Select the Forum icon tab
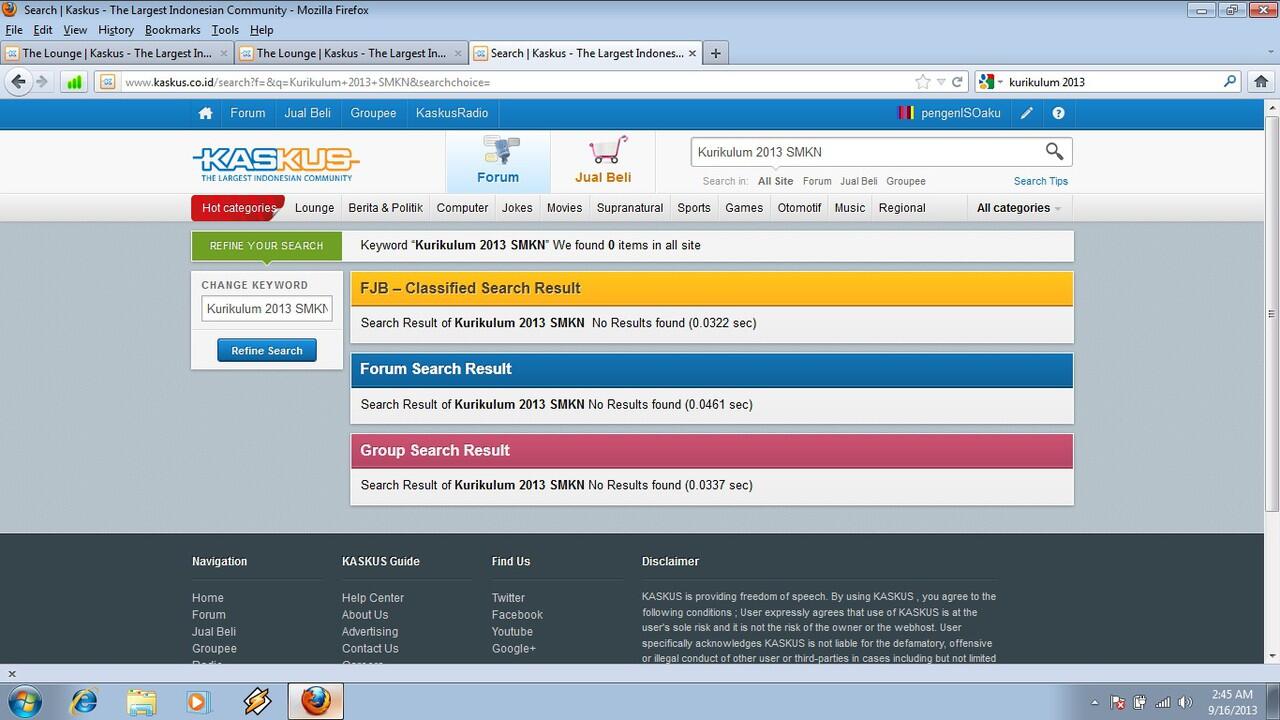 pos(498,160)
